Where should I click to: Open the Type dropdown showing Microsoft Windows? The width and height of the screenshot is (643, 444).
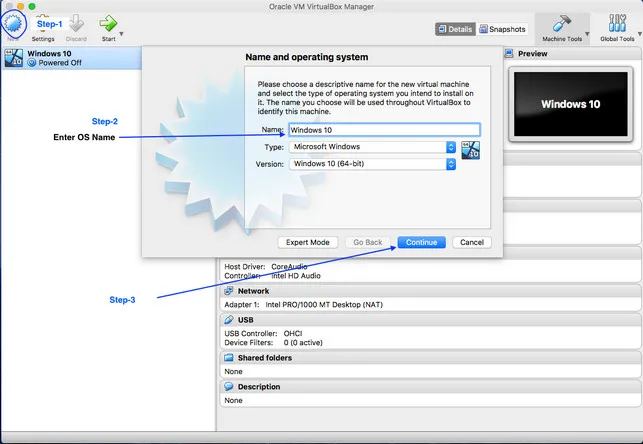(x=372, y=147)
